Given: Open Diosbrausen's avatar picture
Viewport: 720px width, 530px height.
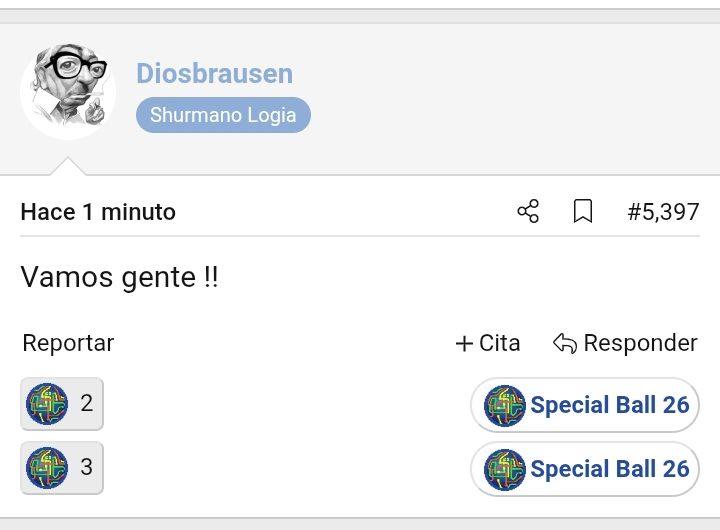Looking at the screenshot, I should (68, 91).
